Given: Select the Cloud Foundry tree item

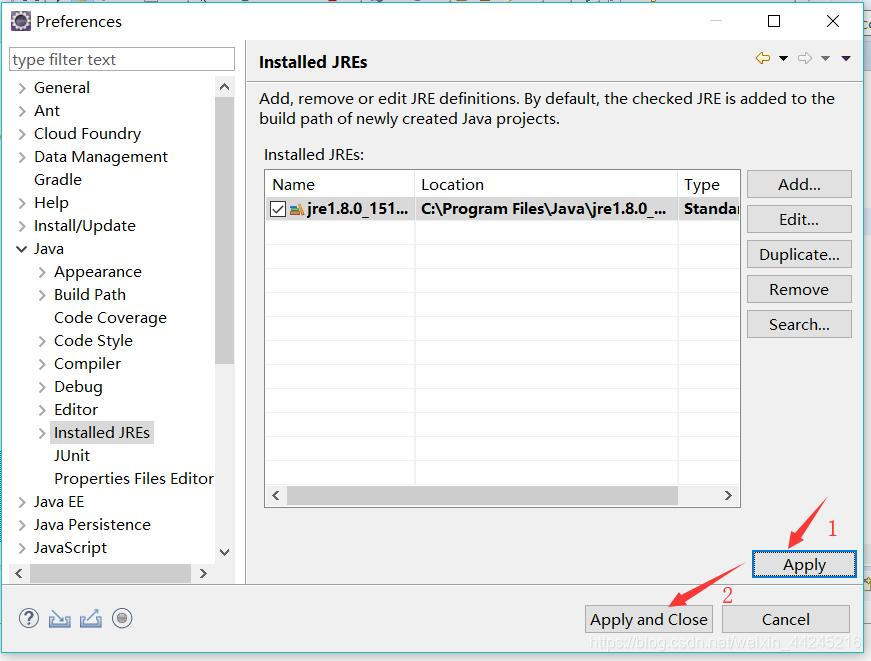Looking at the screenshot, I should [x=87, y=133].
